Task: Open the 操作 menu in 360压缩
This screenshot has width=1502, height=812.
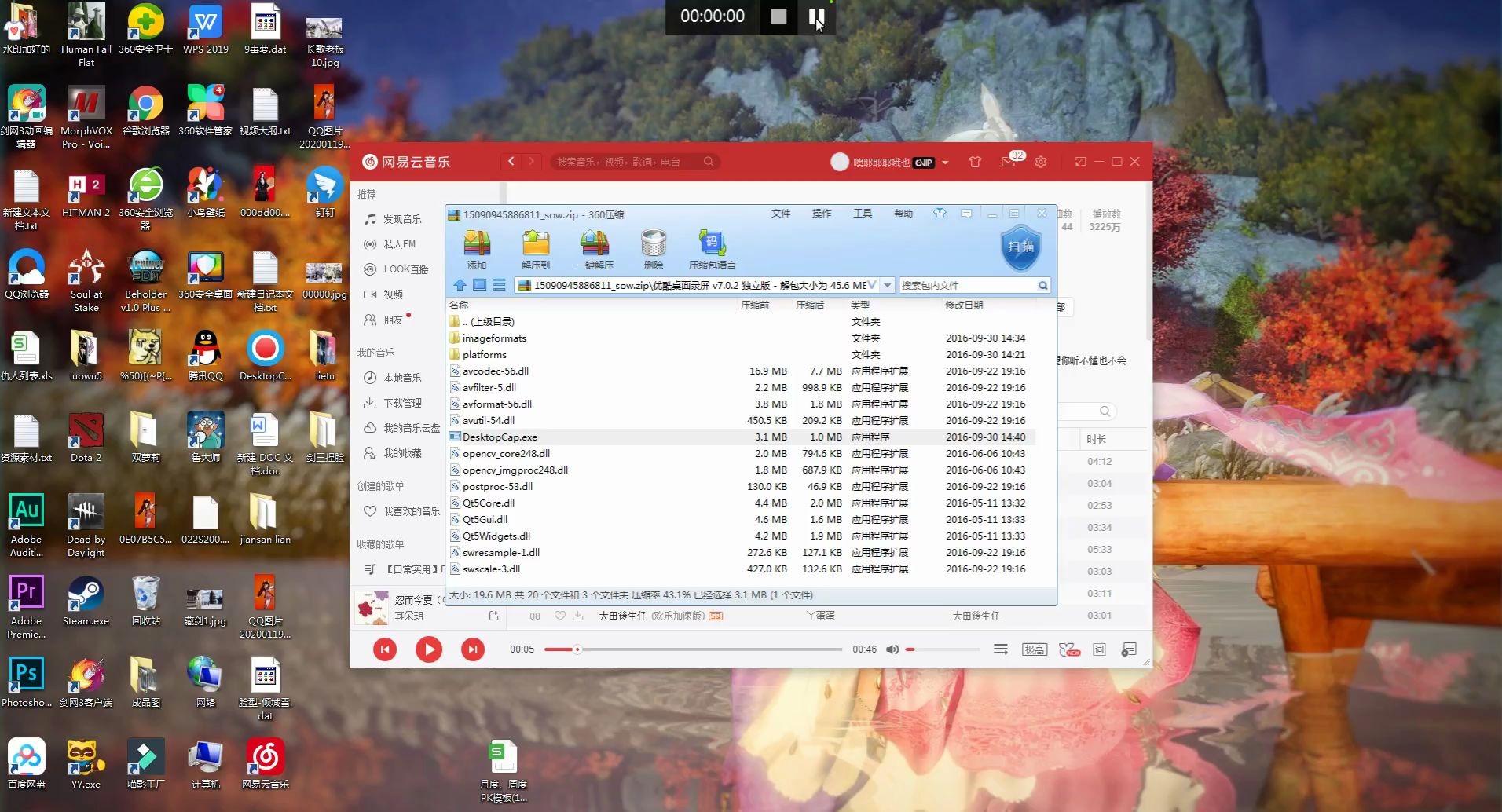Action: pos(822,213)
